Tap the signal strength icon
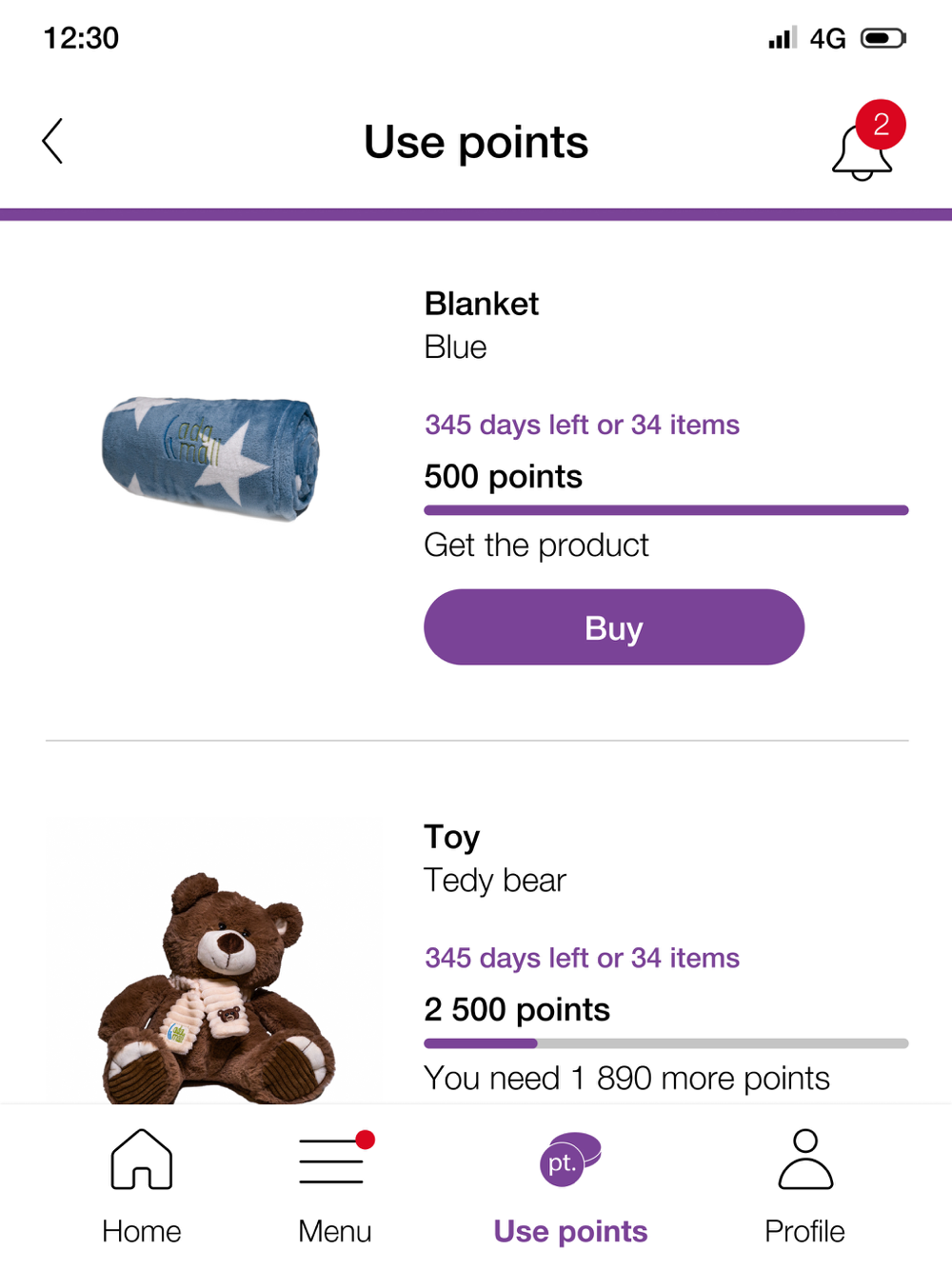952x1270 pixels. [x=783, y=38]
